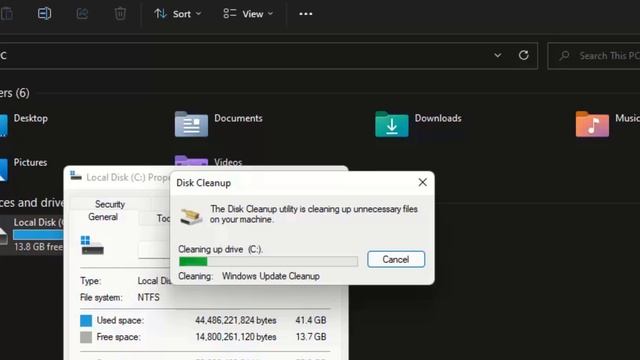
Task: Click the Cleaning up drive (C:) label
Action: (x=220, y=249)
